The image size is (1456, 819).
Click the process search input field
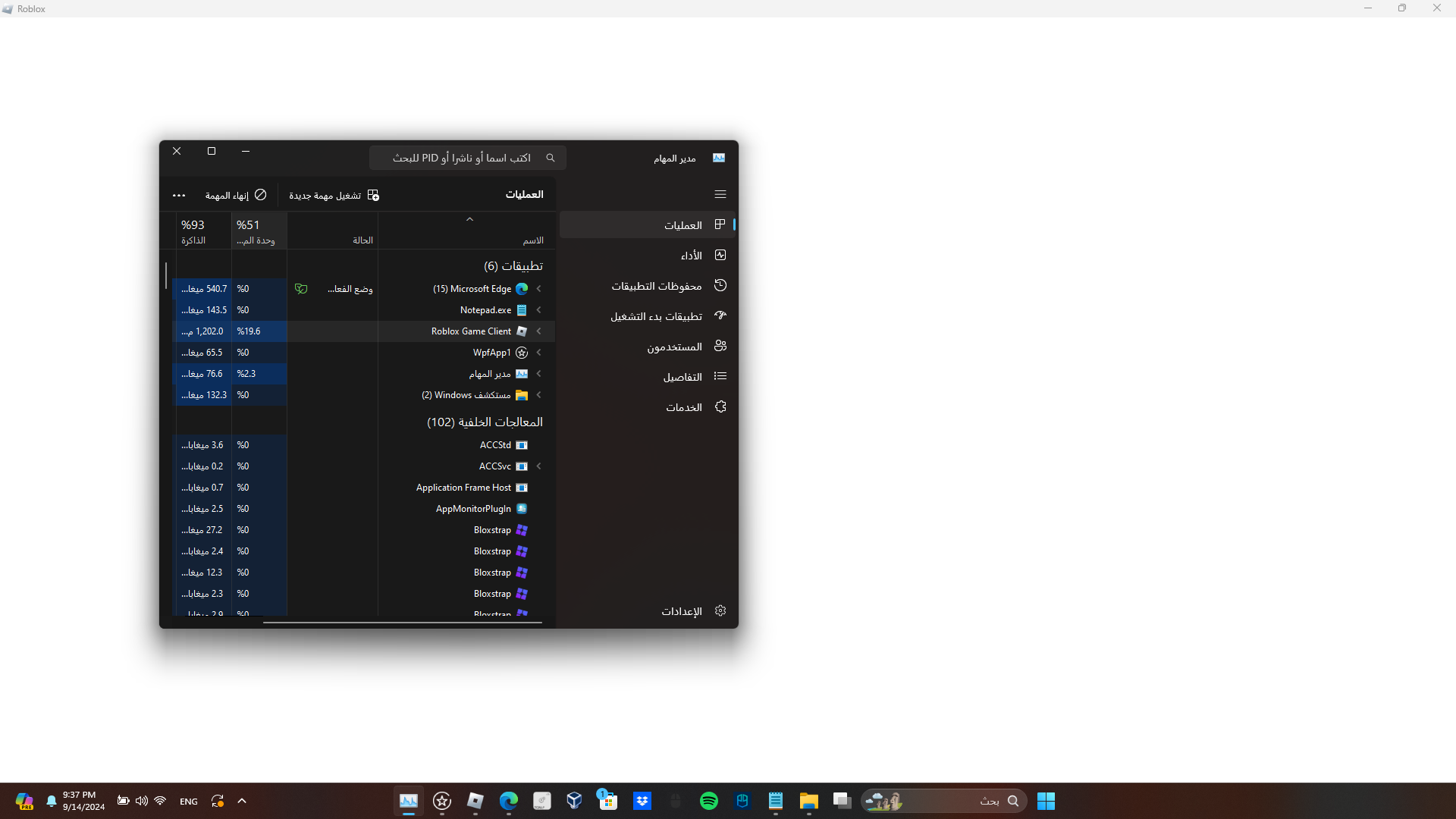(463, 158)
